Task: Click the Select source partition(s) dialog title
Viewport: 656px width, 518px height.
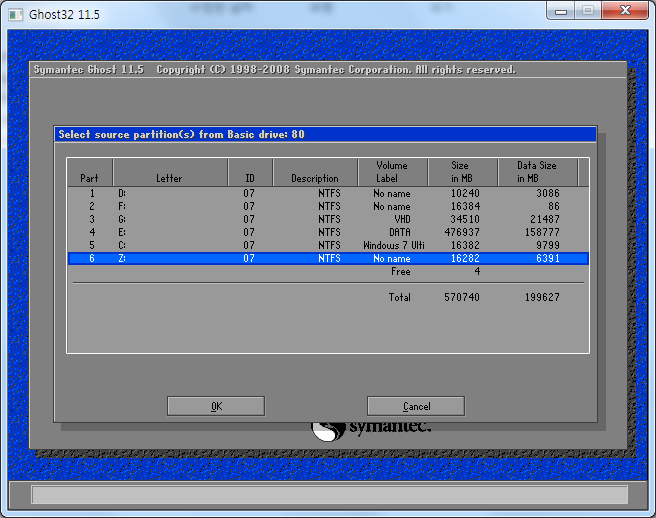Action: [182, 134]
